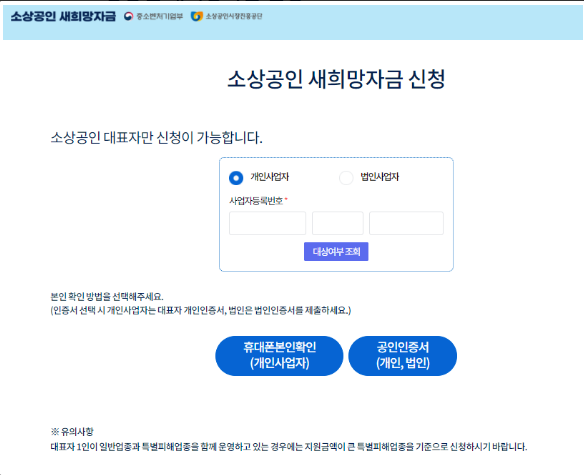This screenshot has width=584, height=475.
Task: Click the 소상공인 대표자만 신청이 가능합니다 text
Action: point(156,138)
